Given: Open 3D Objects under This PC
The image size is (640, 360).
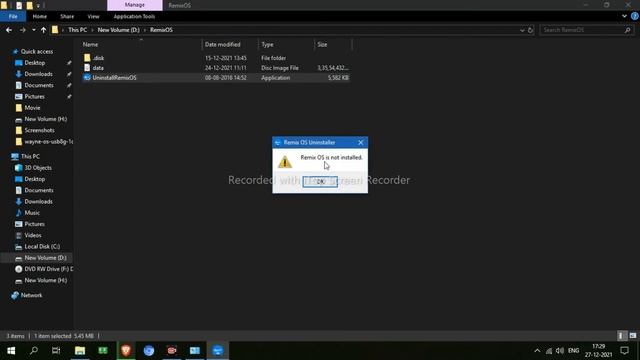Looking at the screenshot, I should click(x=38, y=168).
